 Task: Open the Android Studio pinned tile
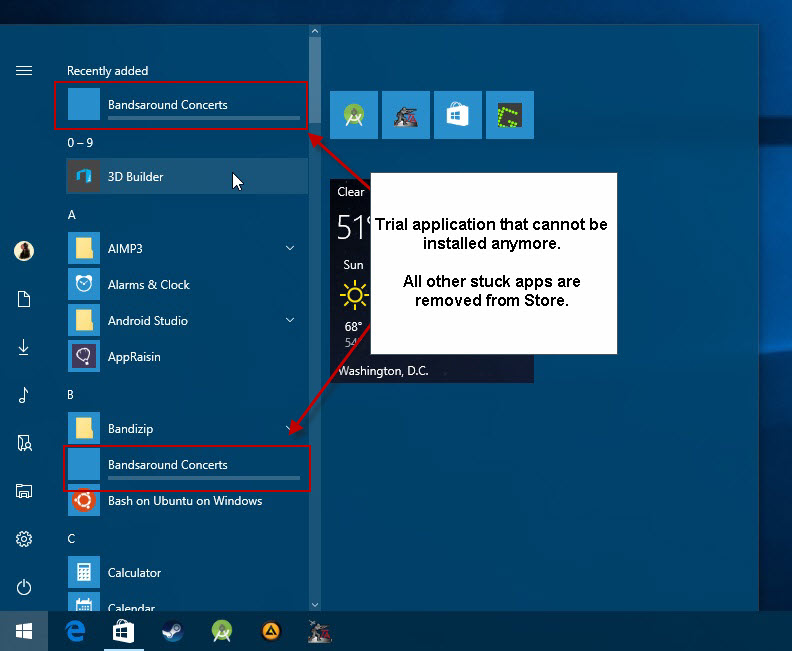pyautogui.click(x=354, y=115)
